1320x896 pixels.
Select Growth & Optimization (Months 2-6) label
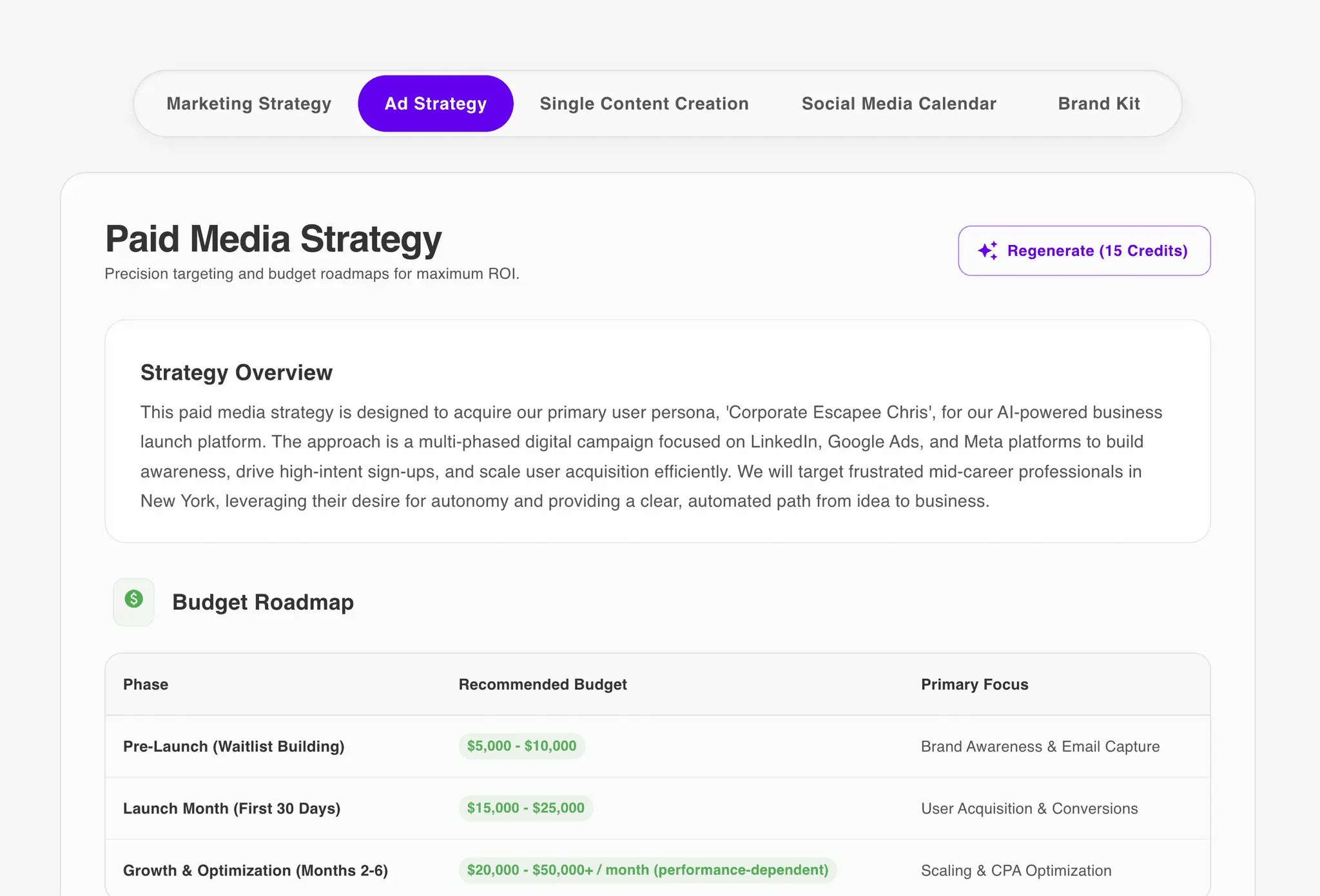(x=256, y=870)
